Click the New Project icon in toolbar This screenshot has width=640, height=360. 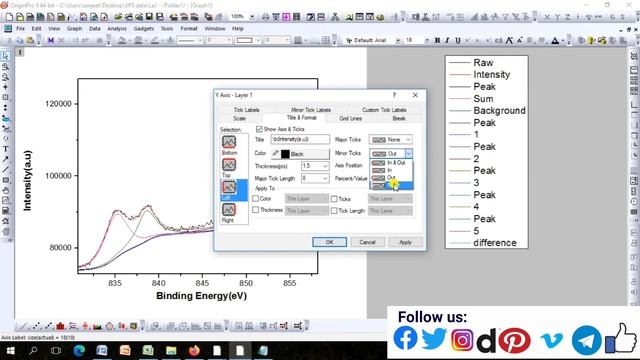[9, 17]
